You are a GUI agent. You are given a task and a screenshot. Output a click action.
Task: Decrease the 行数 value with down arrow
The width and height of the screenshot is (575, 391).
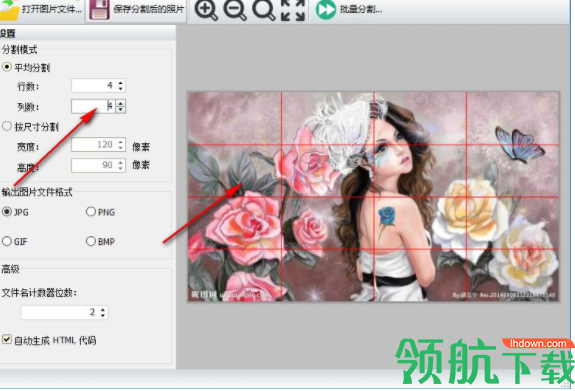coord(121,89)
